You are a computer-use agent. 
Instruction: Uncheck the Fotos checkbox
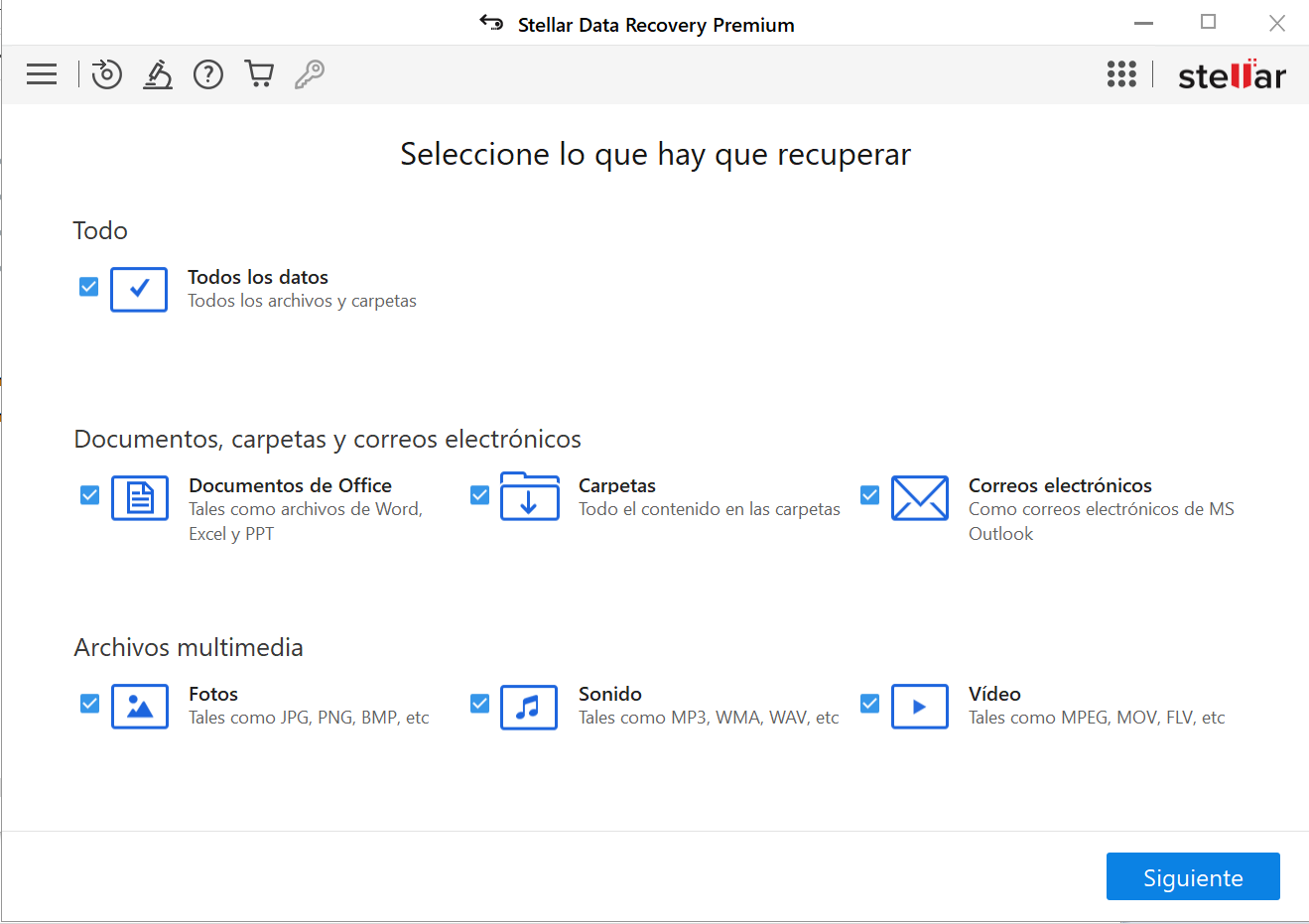coord(88,703)
